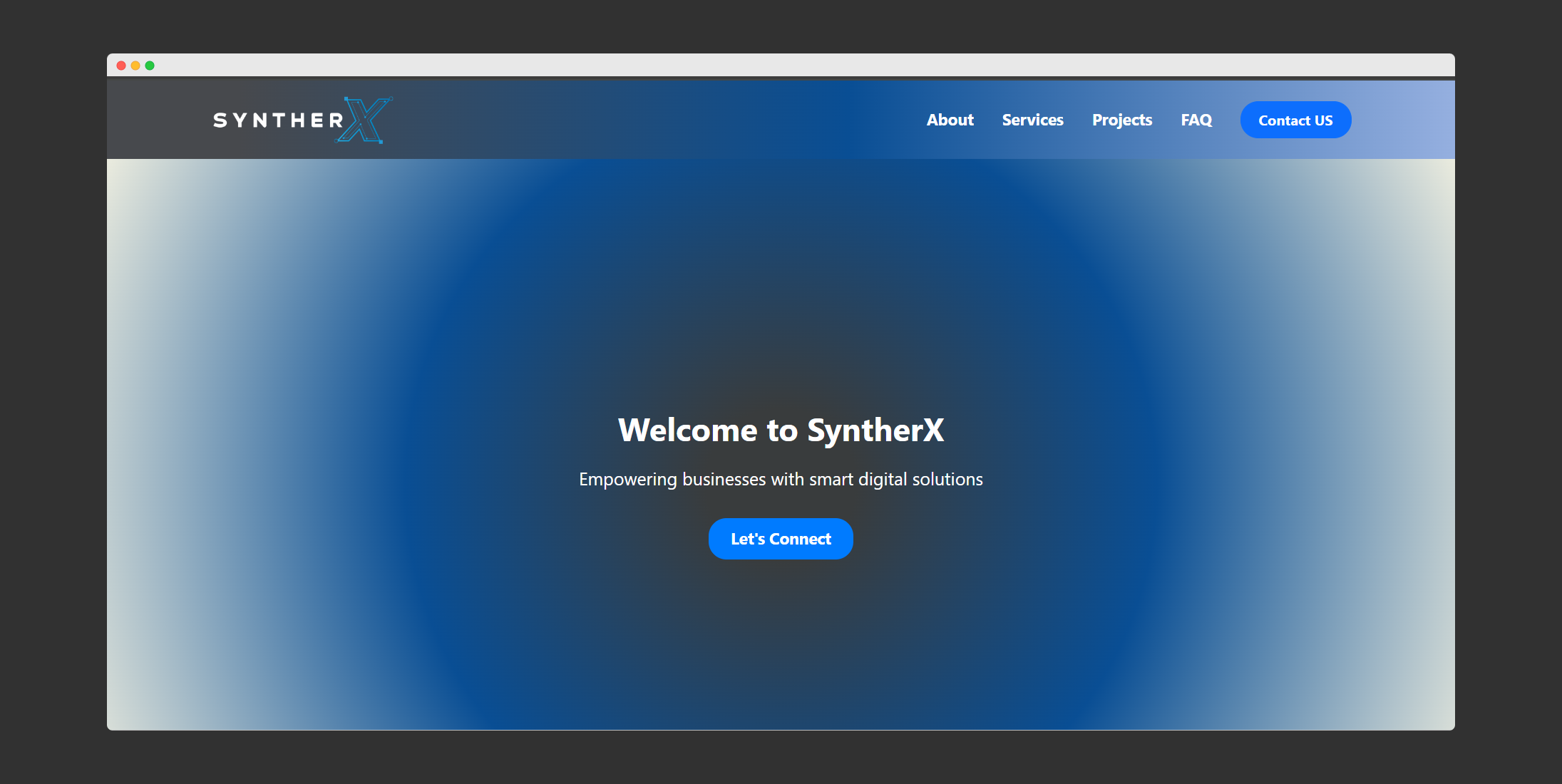1562x784 pixels.
Task: Go to the Services nav item
Action: (x=1032, y=120)
